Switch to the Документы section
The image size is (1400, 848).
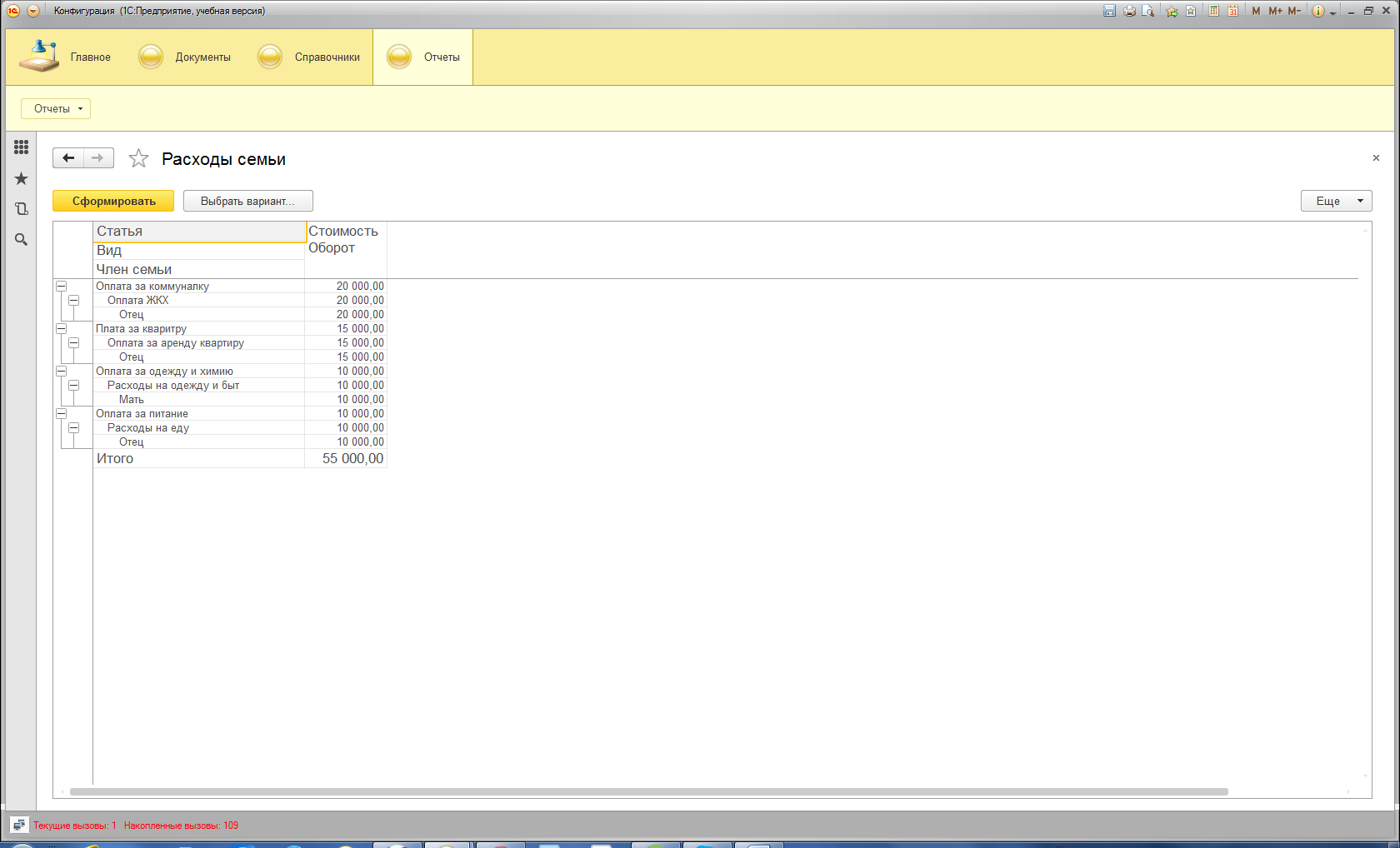tap(185, 57)
